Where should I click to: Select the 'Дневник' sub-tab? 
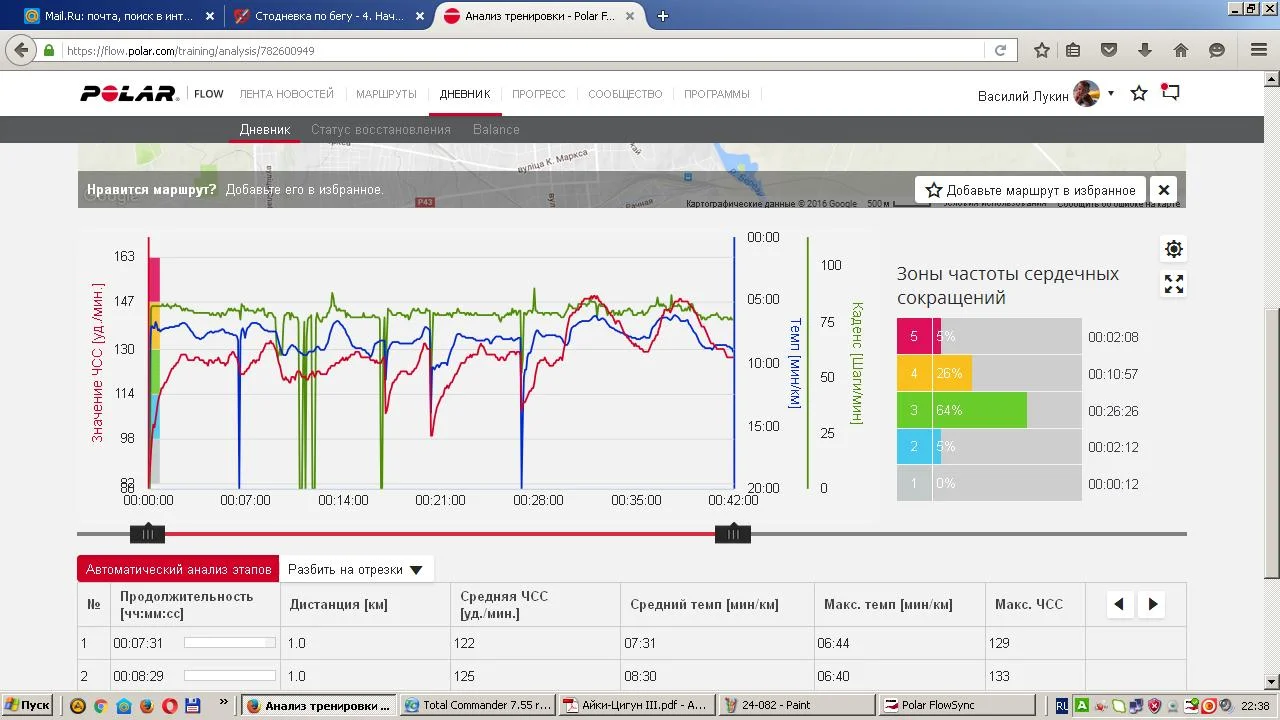coord(265,129)
